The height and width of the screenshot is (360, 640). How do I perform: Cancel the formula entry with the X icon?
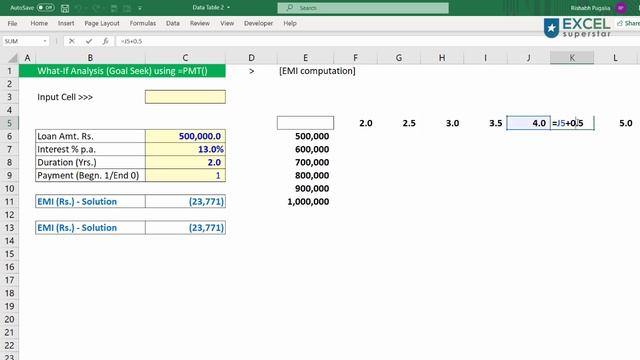click(71, 41)
